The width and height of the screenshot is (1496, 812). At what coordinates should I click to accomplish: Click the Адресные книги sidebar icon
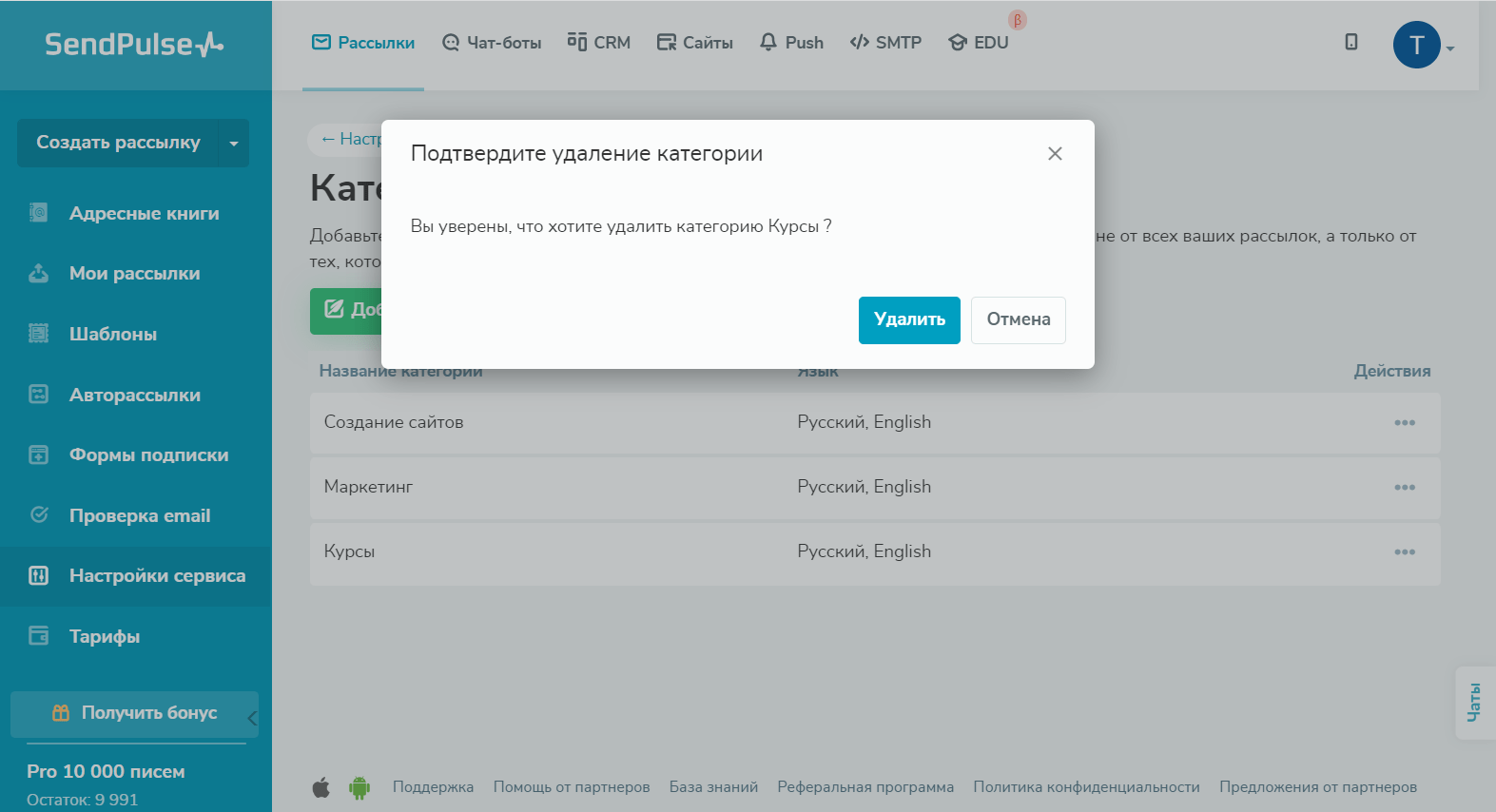[39, 213]
